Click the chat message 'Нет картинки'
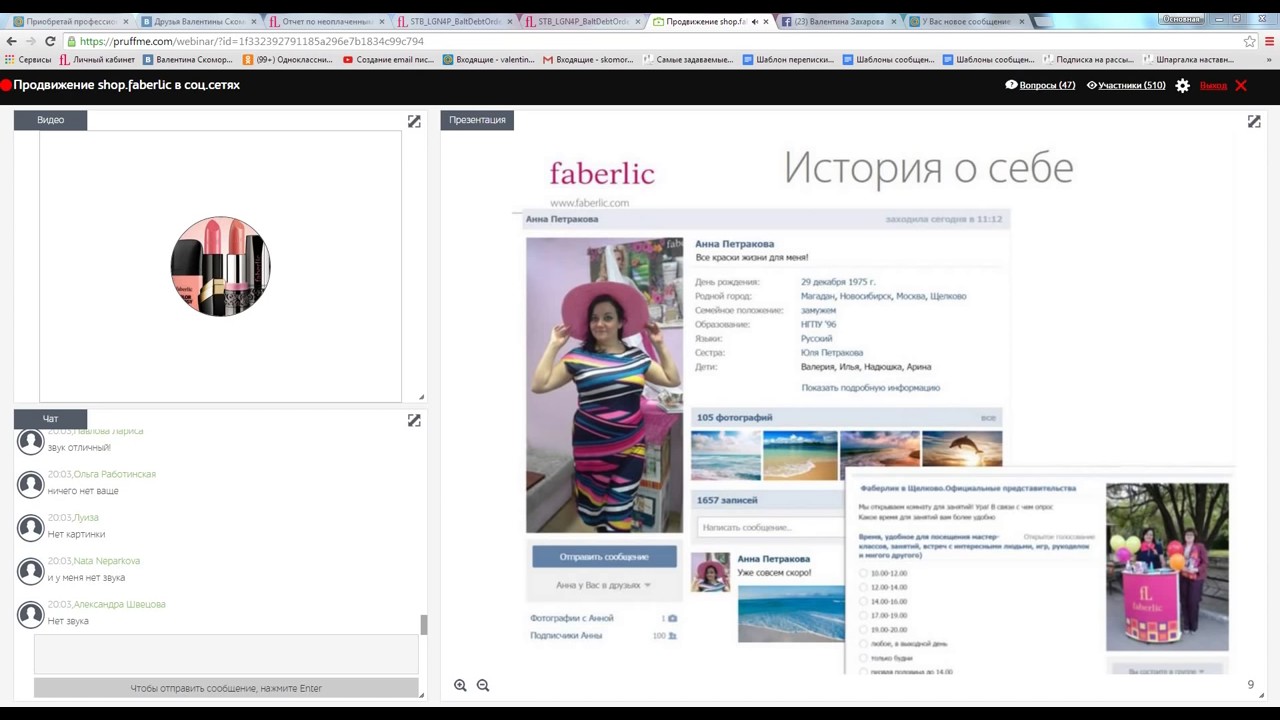This screenshot has width=1280, height=720. coord(76,534)
